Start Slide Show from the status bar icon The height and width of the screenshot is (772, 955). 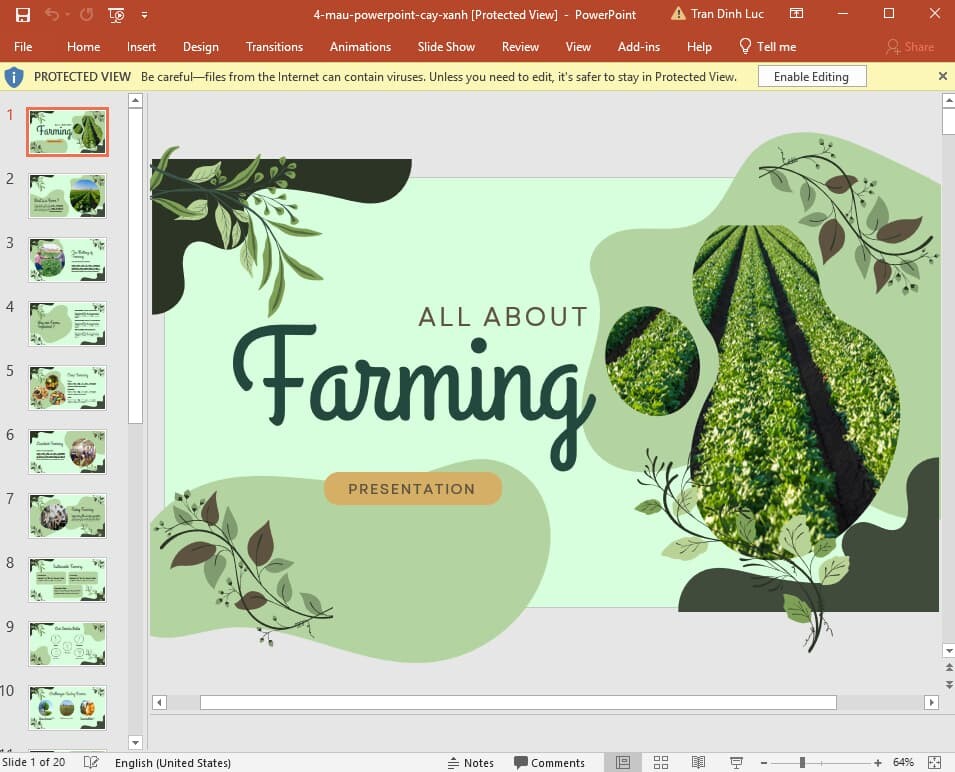point(737,762)
